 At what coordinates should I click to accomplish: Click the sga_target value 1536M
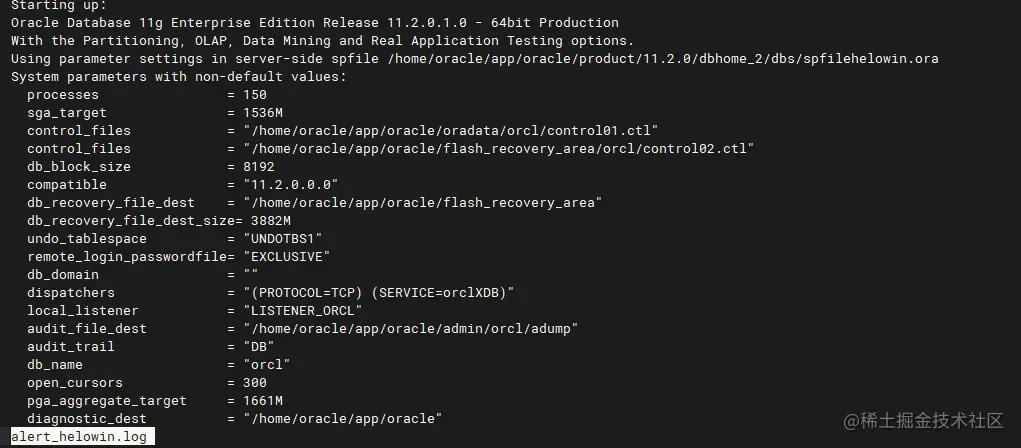[263, 113]
